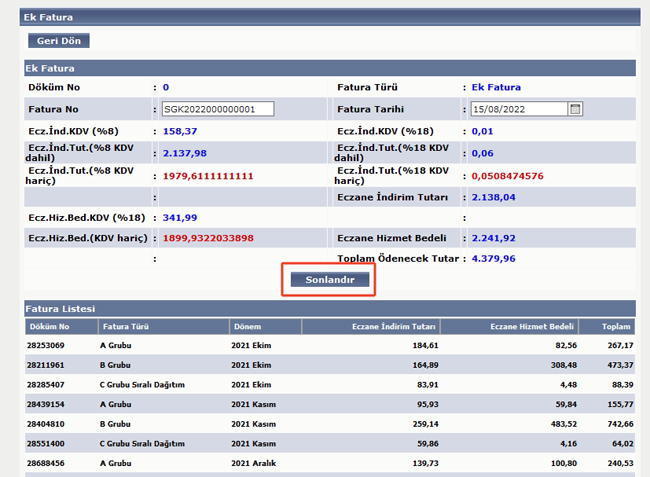Sort by Döküm No column header
650x477 pixels.
coord(61,327)
